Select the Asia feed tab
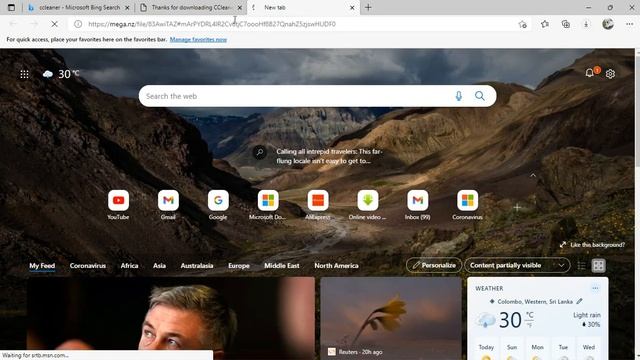 coord(159,266)
